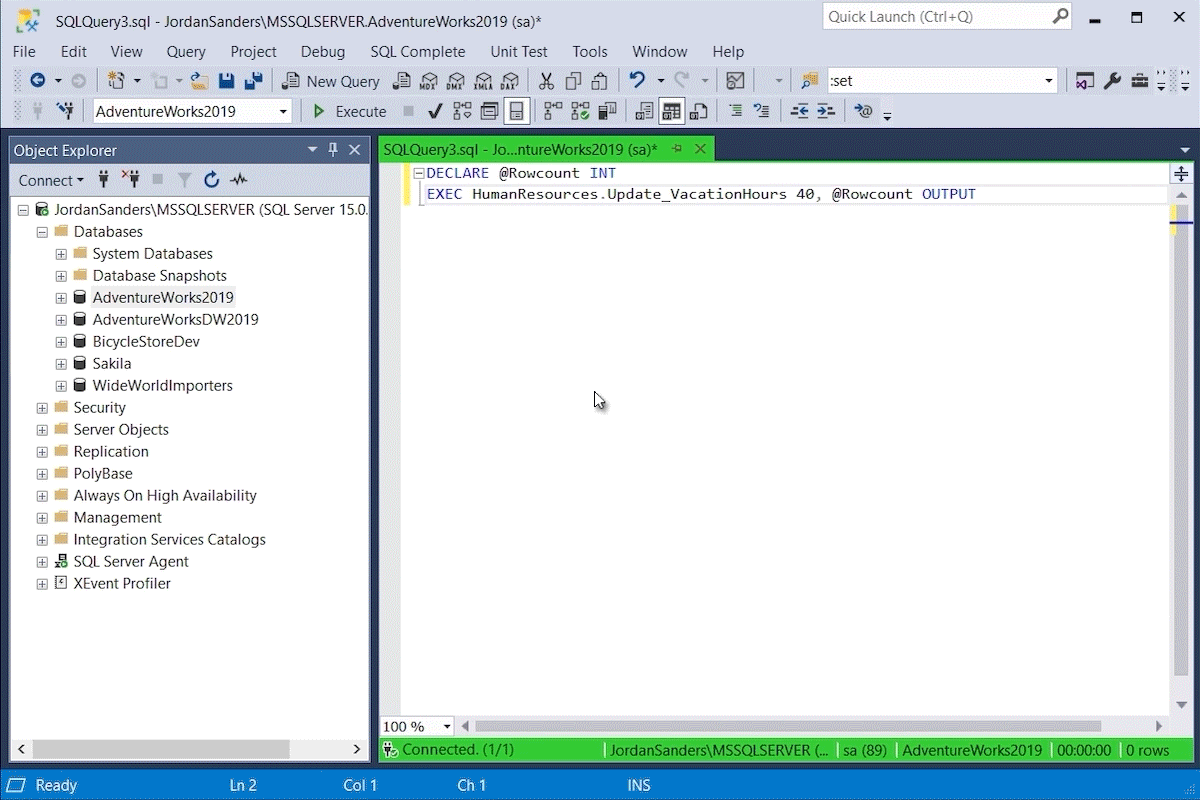Screen dimensions: 1200x800
Task: Open Activity Monitor from Object Explorer toolbar
Action: (238, 180)
